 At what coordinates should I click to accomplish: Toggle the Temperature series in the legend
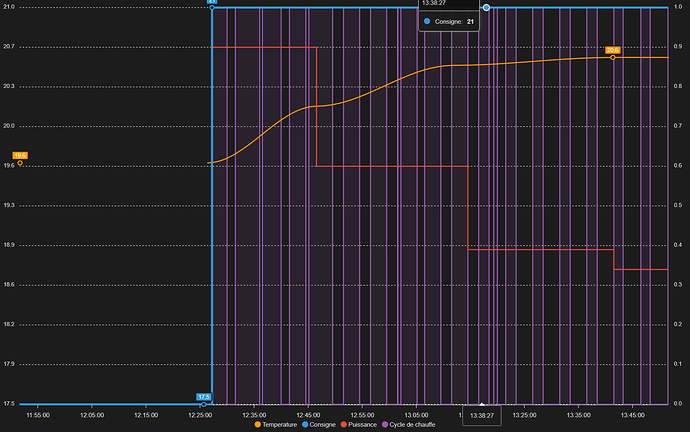point(281,426)
